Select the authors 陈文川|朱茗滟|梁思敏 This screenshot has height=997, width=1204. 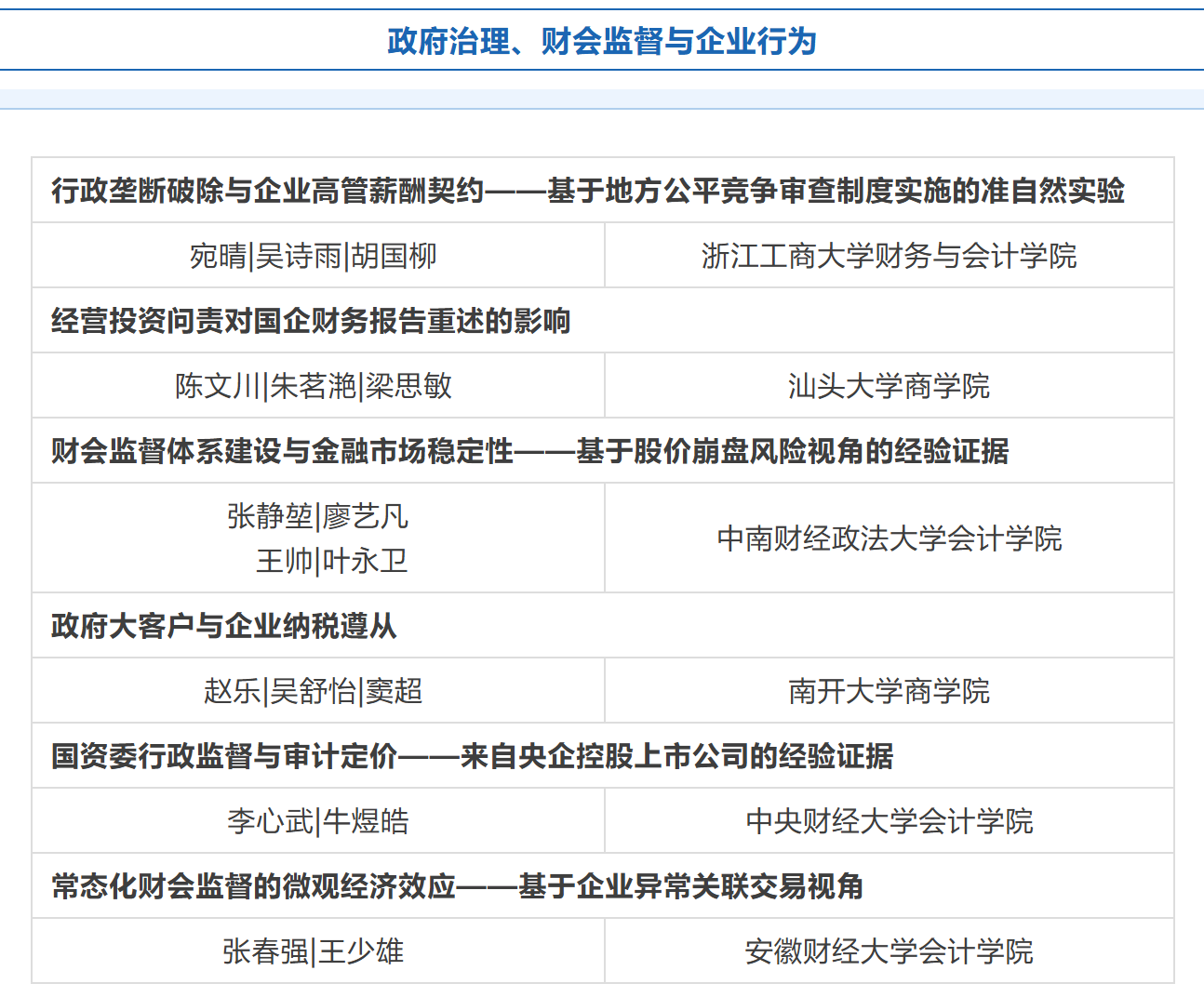[313, 386]
